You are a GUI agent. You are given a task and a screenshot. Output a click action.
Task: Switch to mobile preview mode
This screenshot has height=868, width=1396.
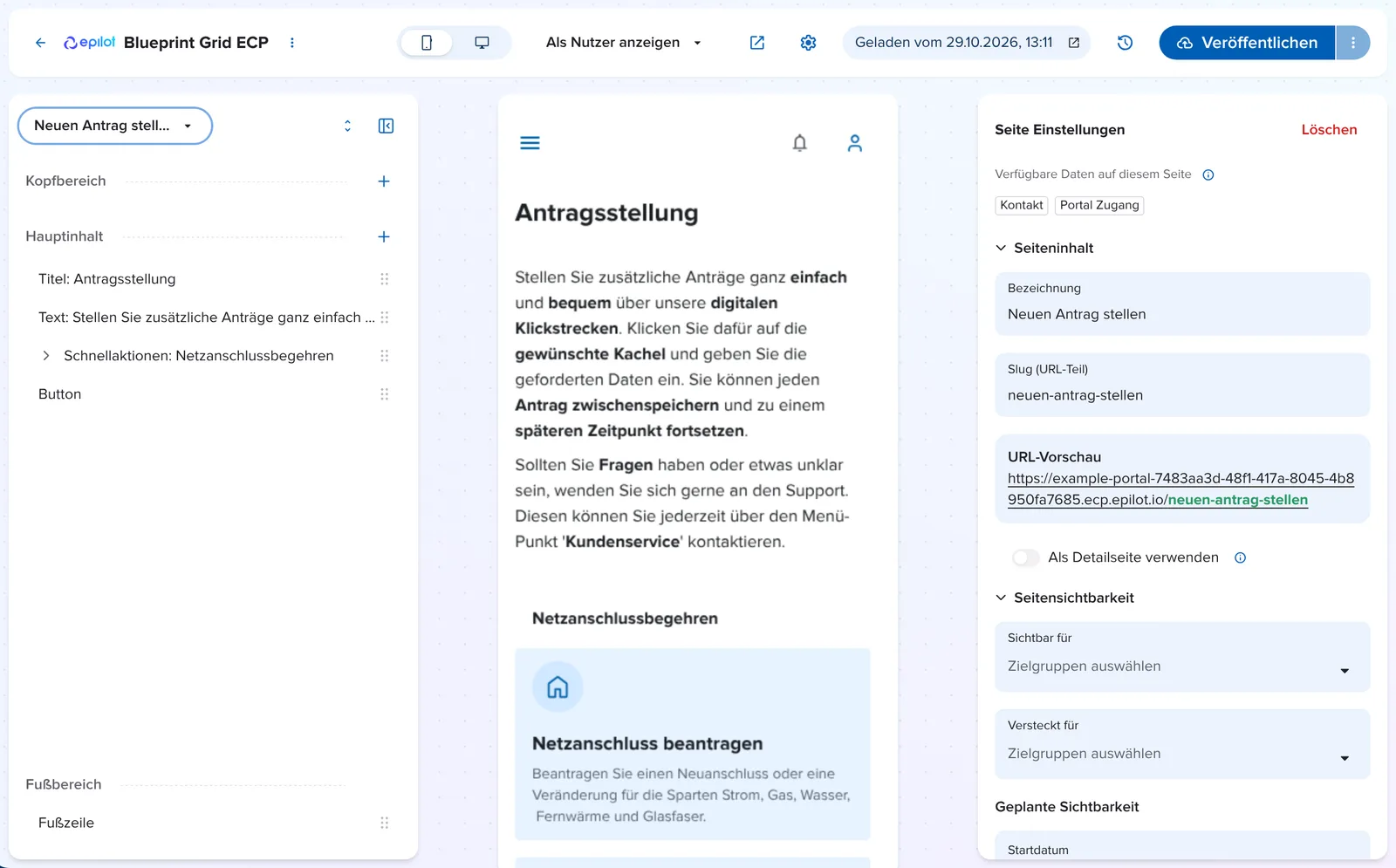pyautogui.click(x=427, y=43)
